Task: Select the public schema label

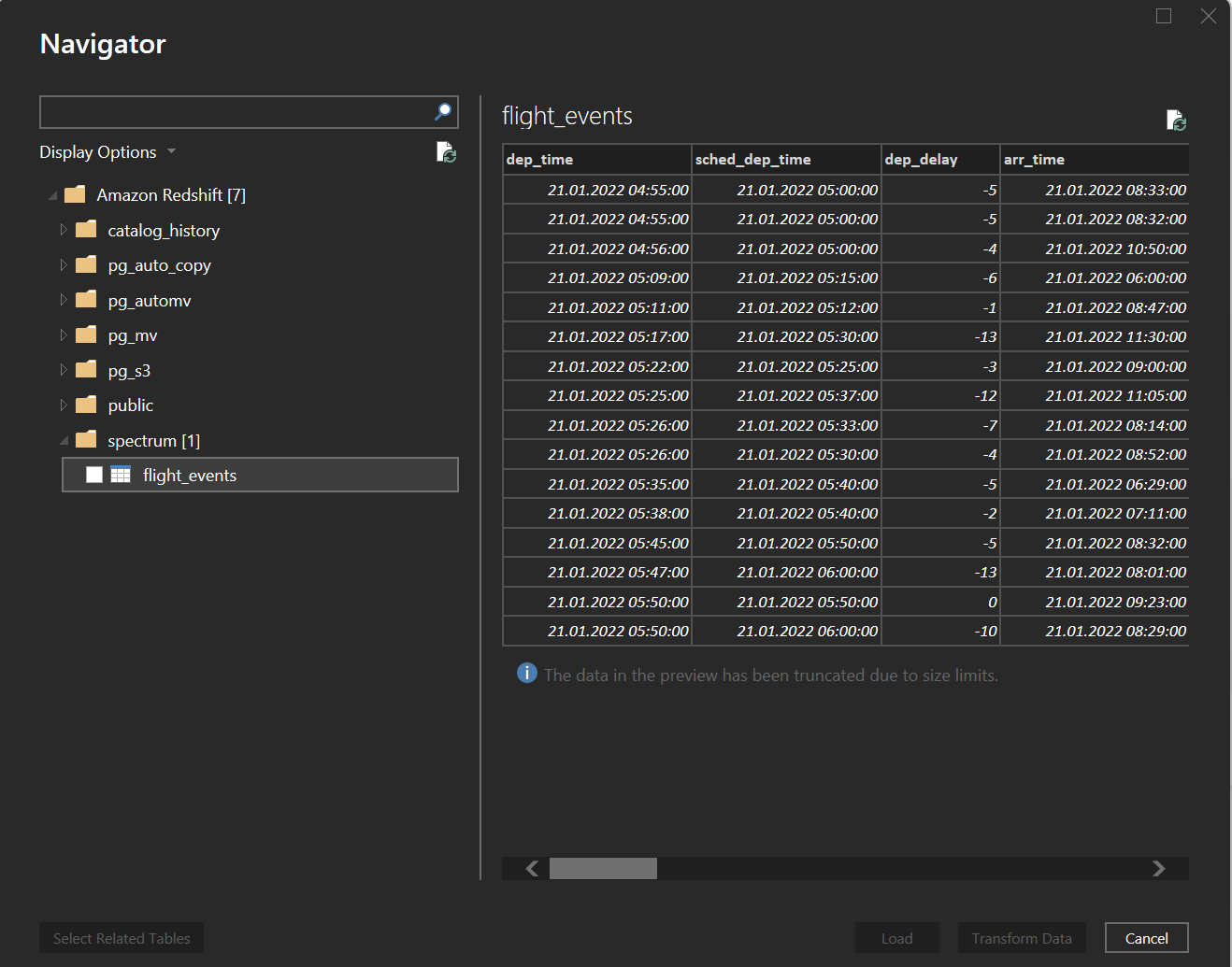Action: pos(131,405)
